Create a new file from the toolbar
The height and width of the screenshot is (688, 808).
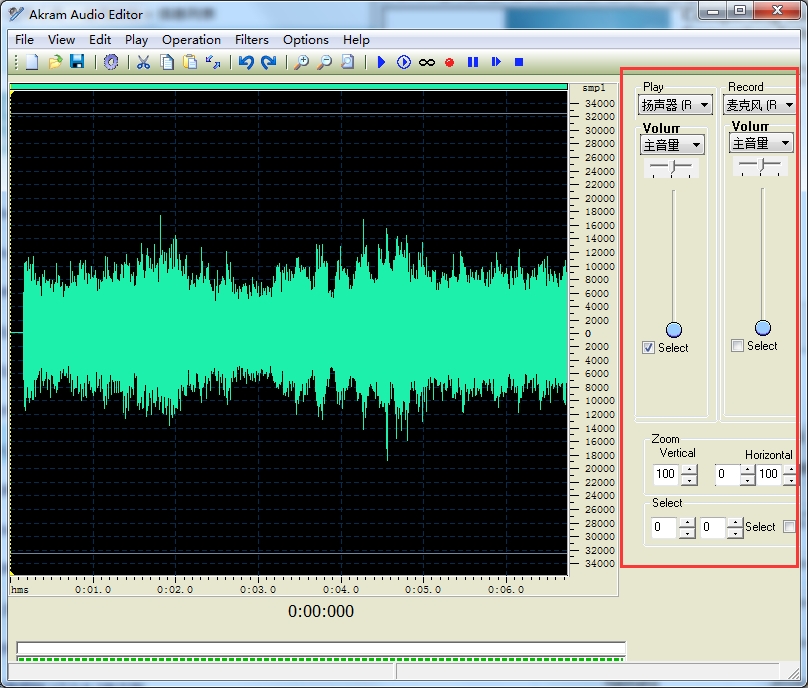point(32,62)
